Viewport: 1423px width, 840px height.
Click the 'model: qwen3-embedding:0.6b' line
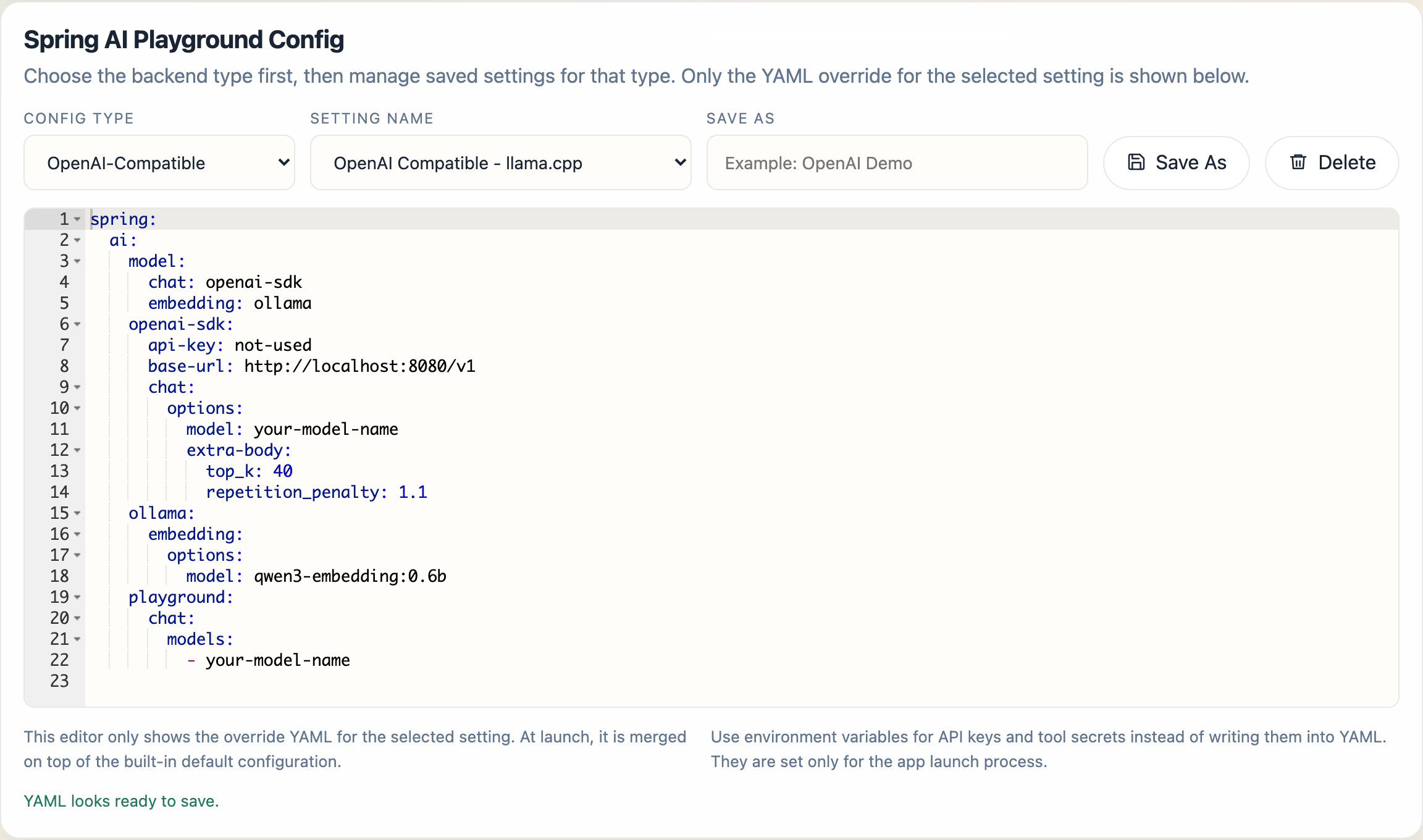click(316, 576)
